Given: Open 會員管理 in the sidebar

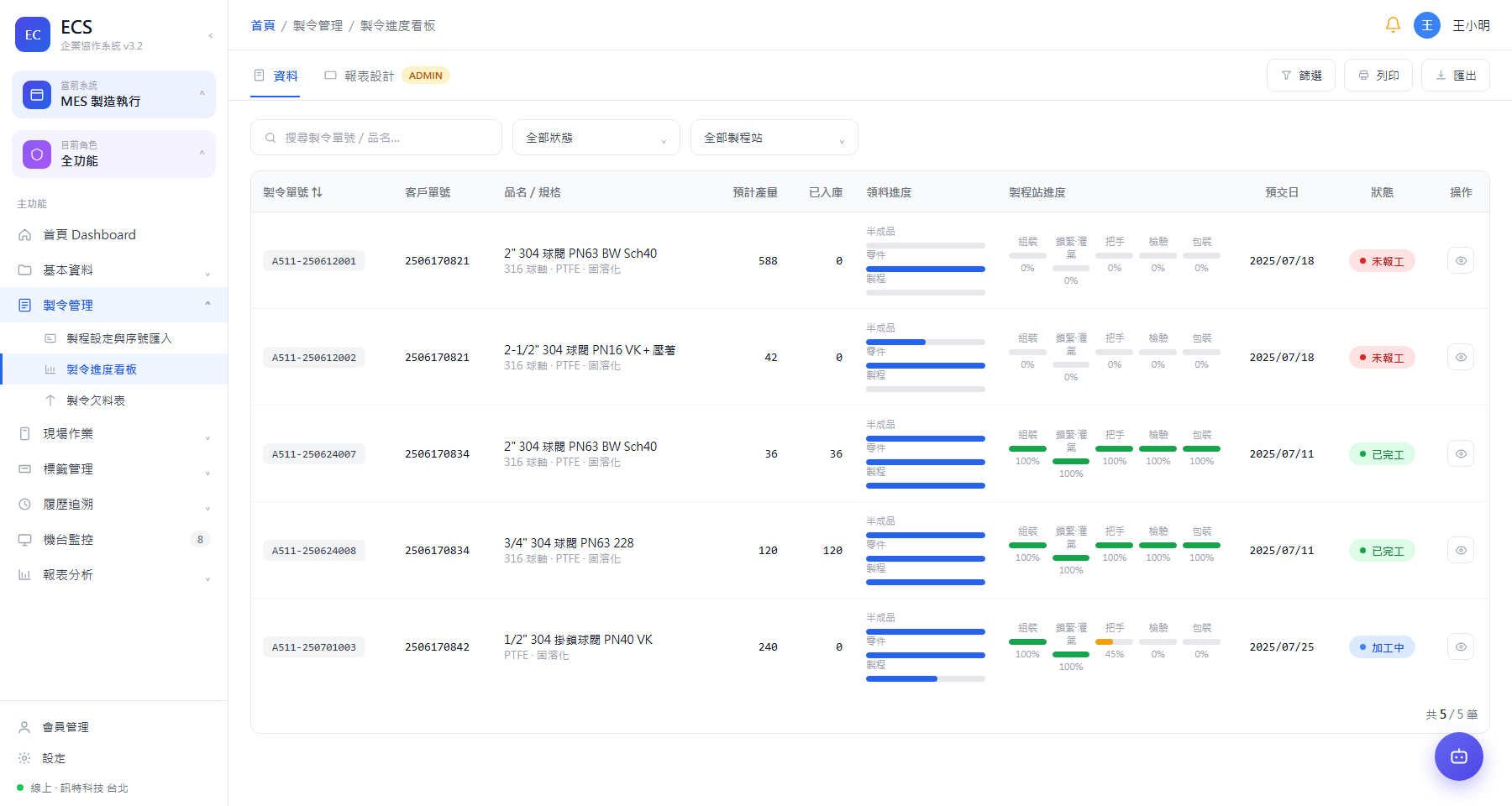Looking at the screenshot, I should point(114,727).
